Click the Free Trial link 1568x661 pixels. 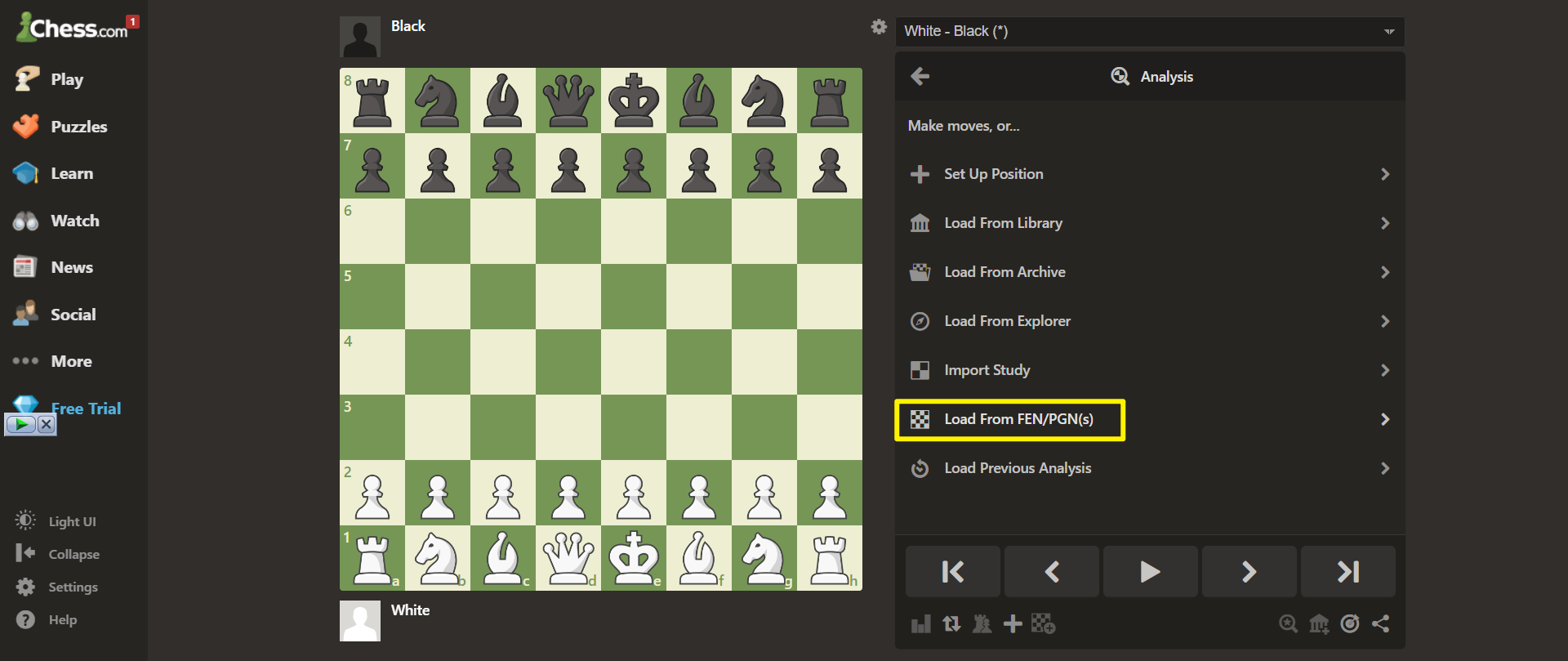coord(86,409)
